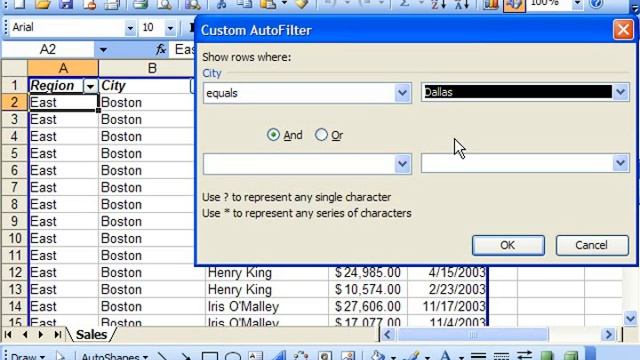Click OK in Custom AutoFilter dialog
This screenshot has width=640, height=360.
point(508,245)
